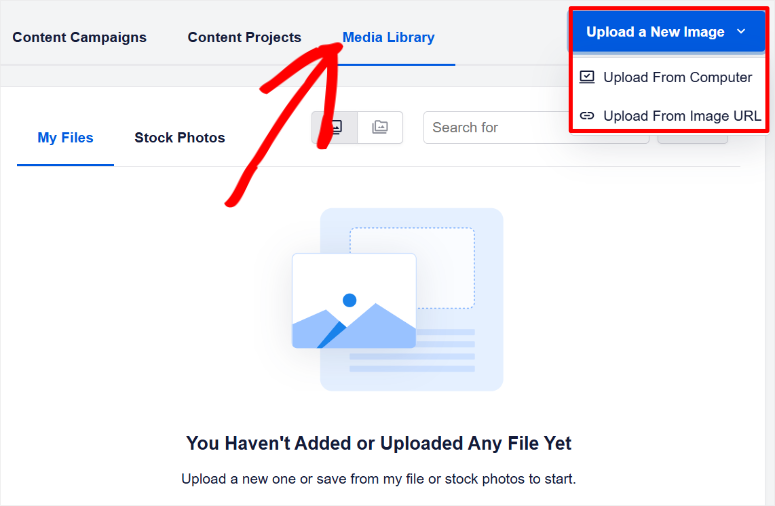Click the 'Upload a new one or save' hint text
The image size is (775, 506).
coord(379,479)
